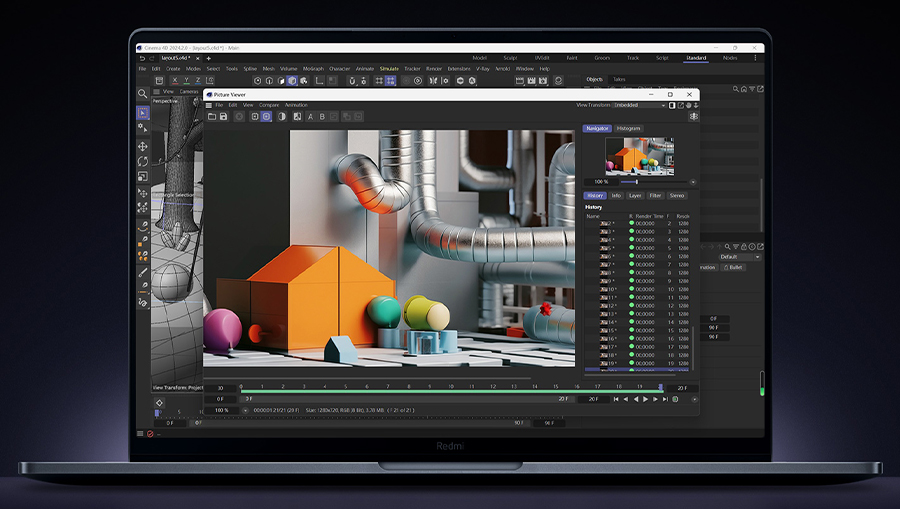This screenshot has height=509, width=900.
Task: Toggle the Y axis lock
Action: (187, 81)
